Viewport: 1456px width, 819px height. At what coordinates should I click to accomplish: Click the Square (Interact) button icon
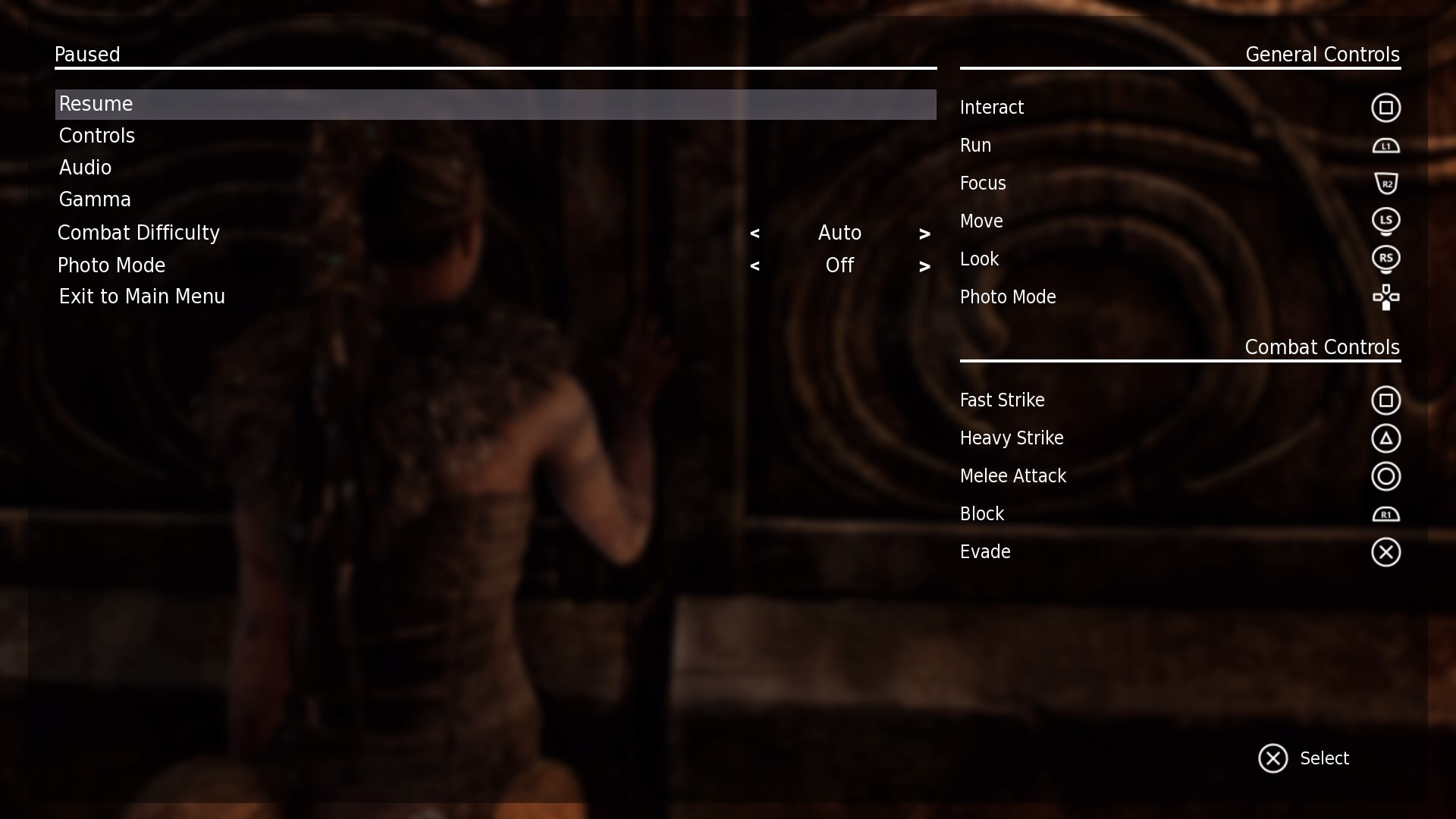1385,108
